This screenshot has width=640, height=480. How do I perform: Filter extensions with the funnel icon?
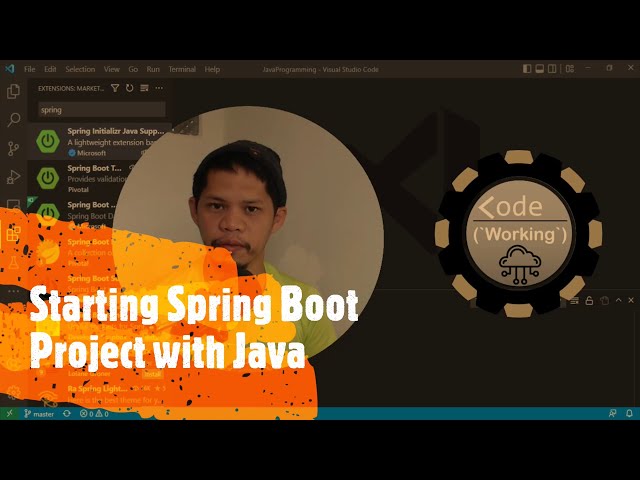(115, 88)
